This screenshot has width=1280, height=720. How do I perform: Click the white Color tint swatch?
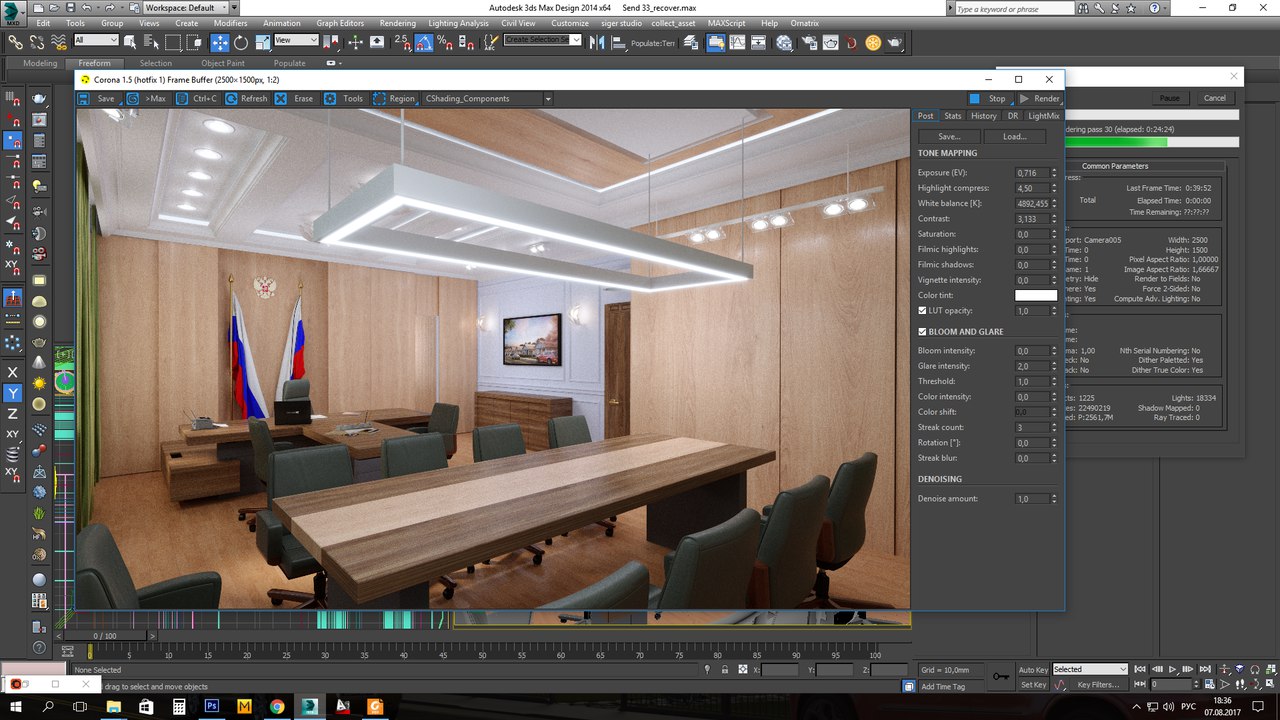coord(1035,295)
